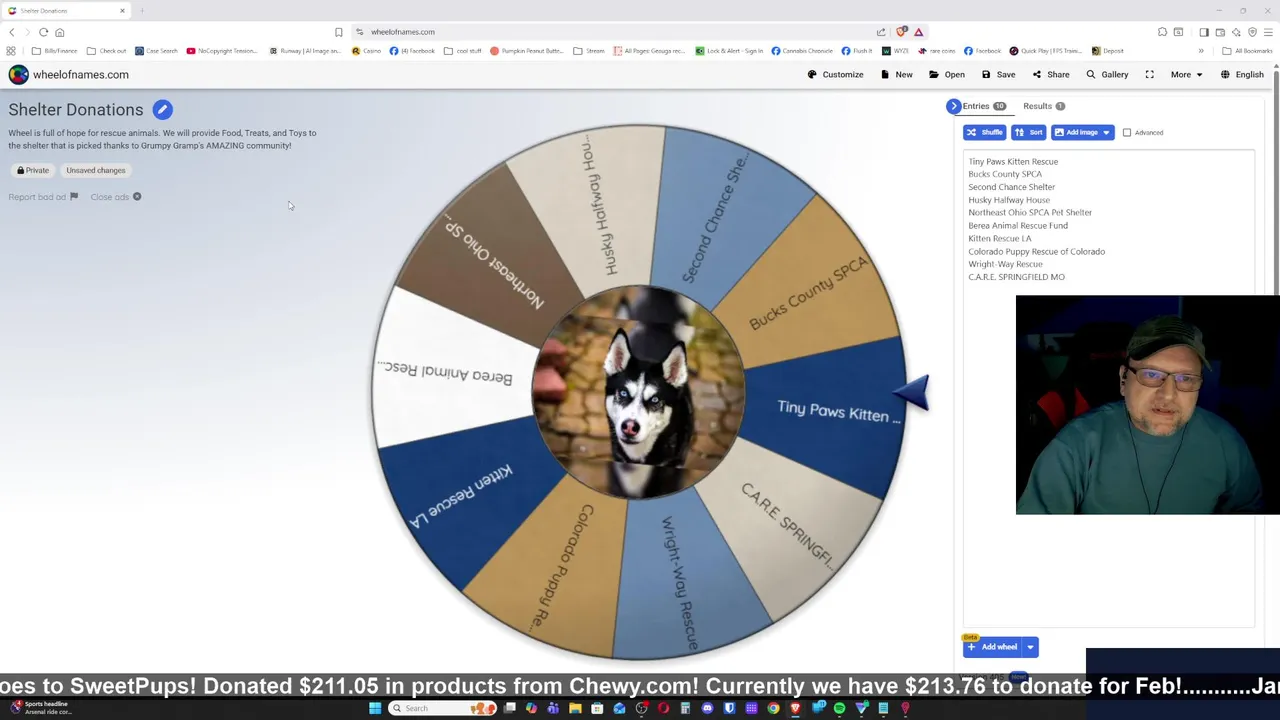Open Spotify from the taskbar

839,708
